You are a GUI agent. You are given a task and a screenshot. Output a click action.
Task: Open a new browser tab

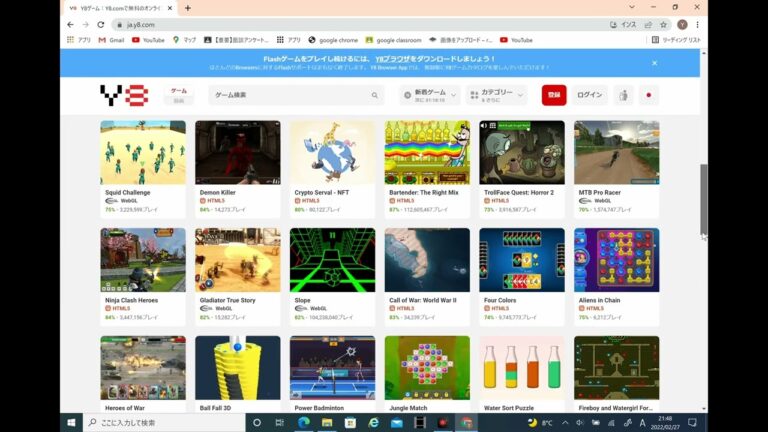point(187,8)
